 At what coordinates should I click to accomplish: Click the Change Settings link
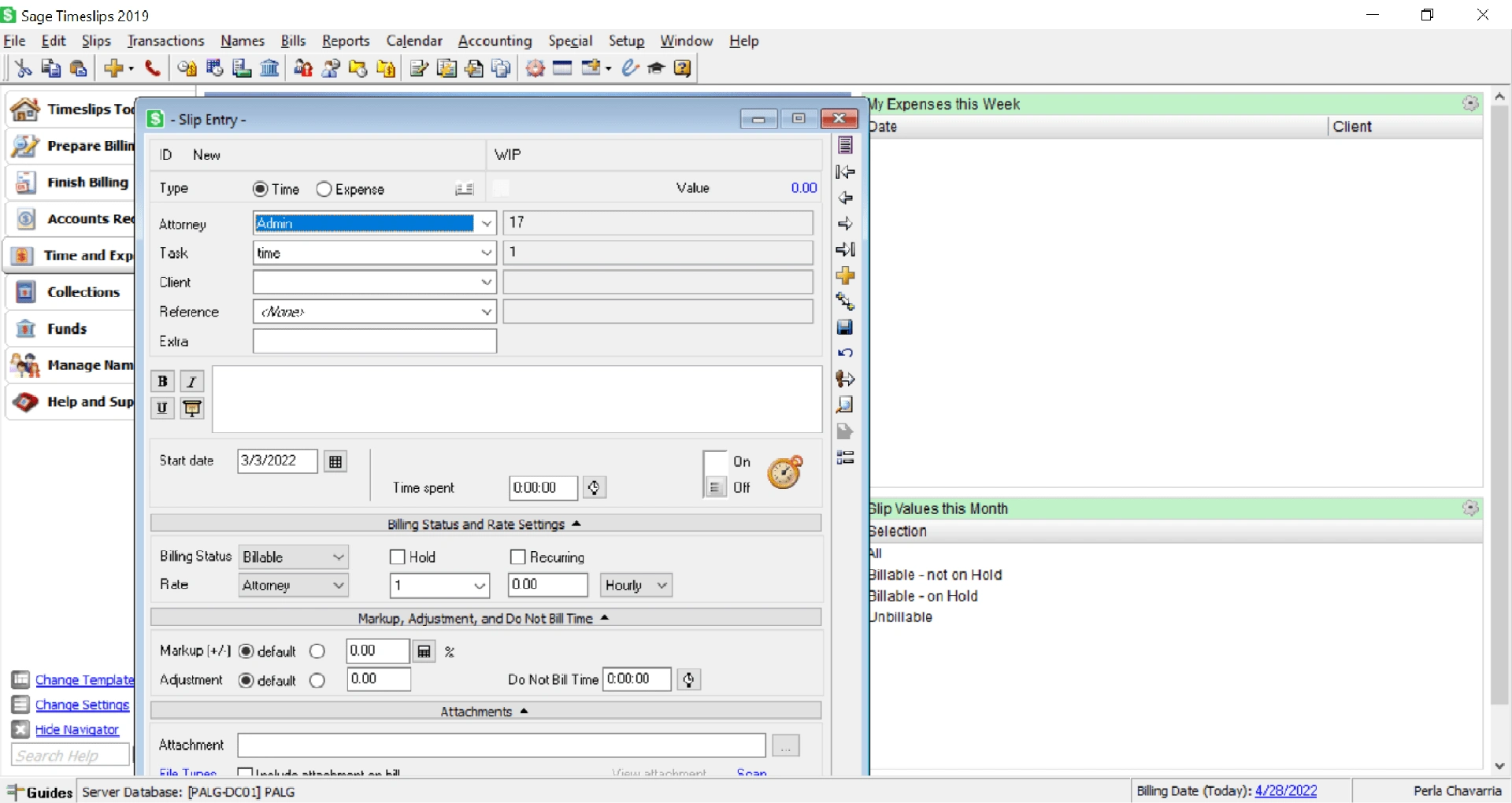pos(82,705)
